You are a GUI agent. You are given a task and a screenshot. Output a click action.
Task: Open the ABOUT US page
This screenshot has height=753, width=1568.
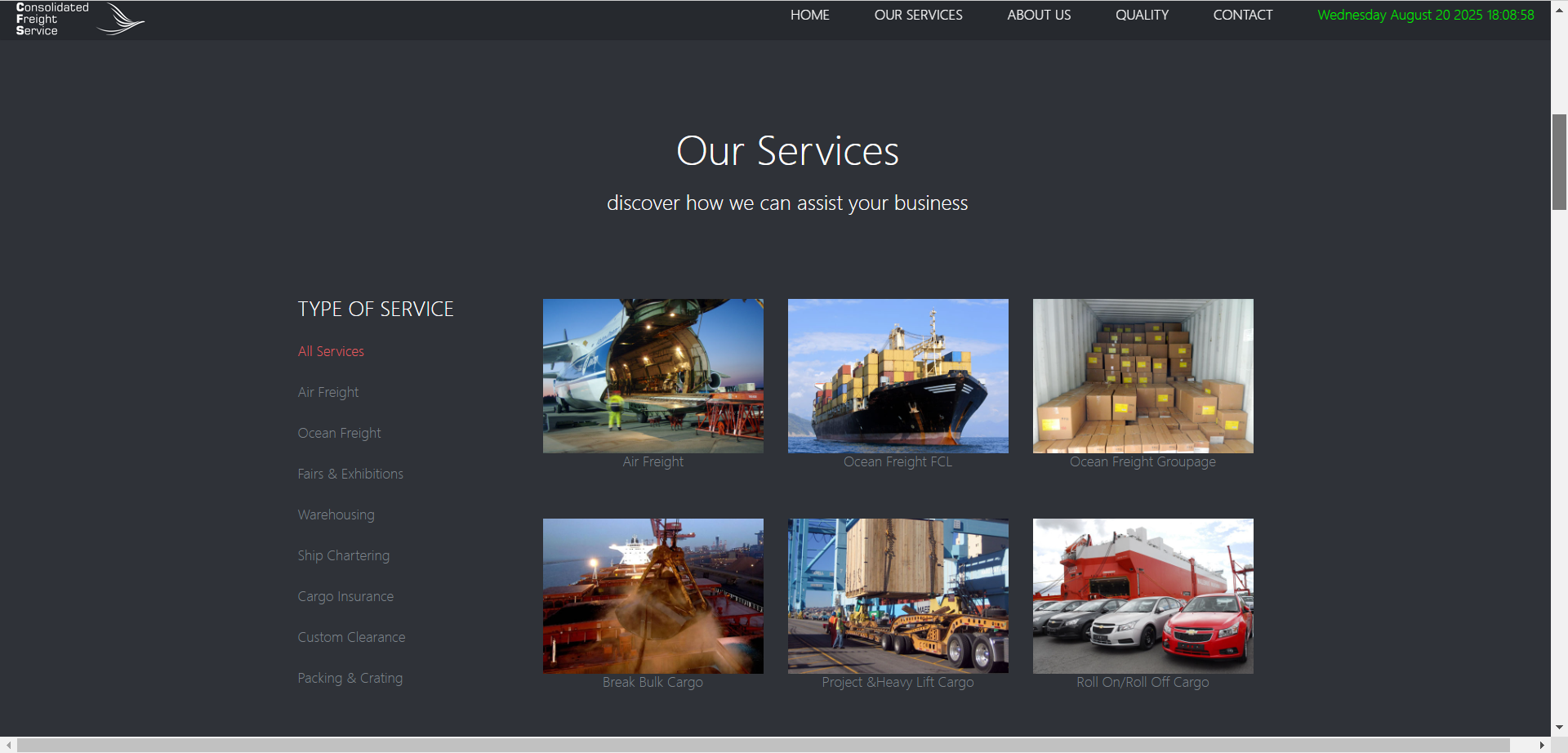[1039, 15]
